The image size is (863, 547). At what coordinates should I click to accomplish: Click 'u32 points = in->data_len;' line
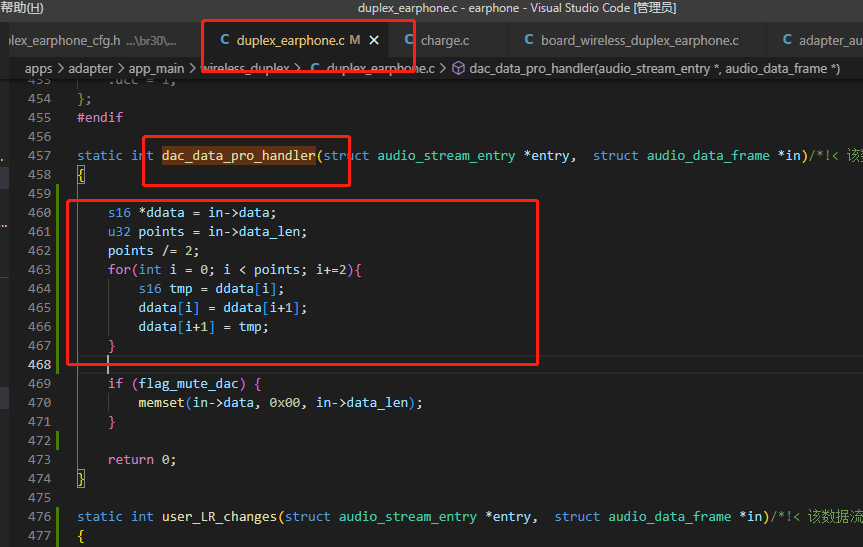[207, 232]
